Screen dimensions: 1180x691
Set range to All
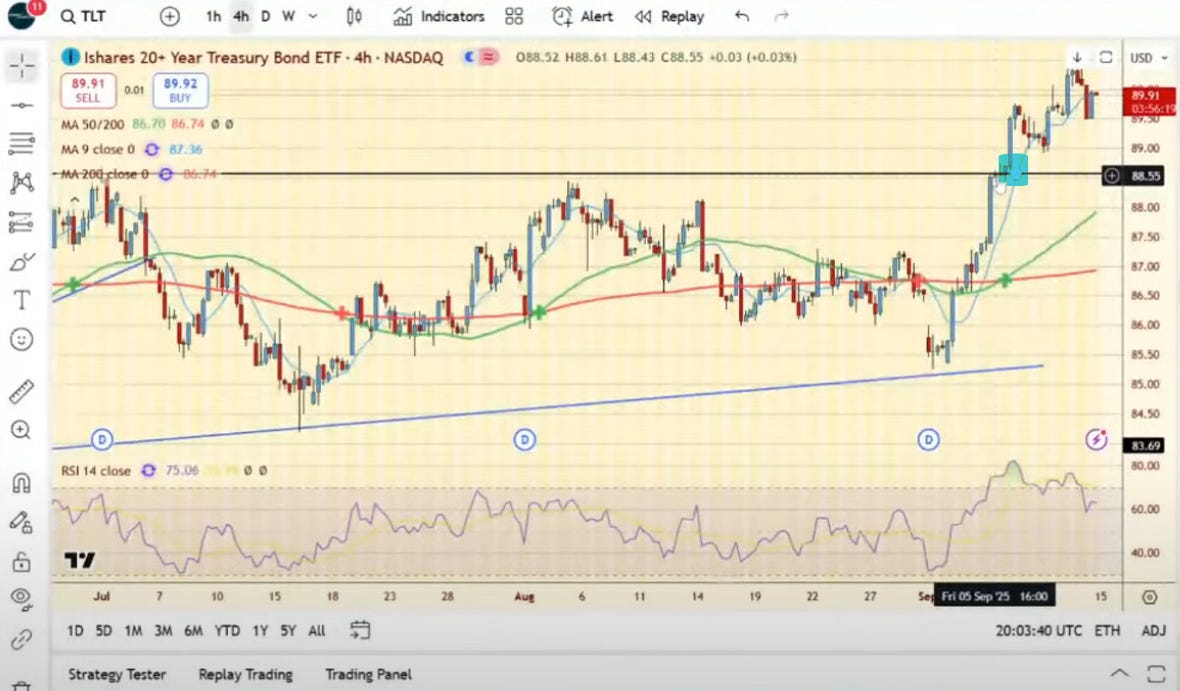(317, 631)
